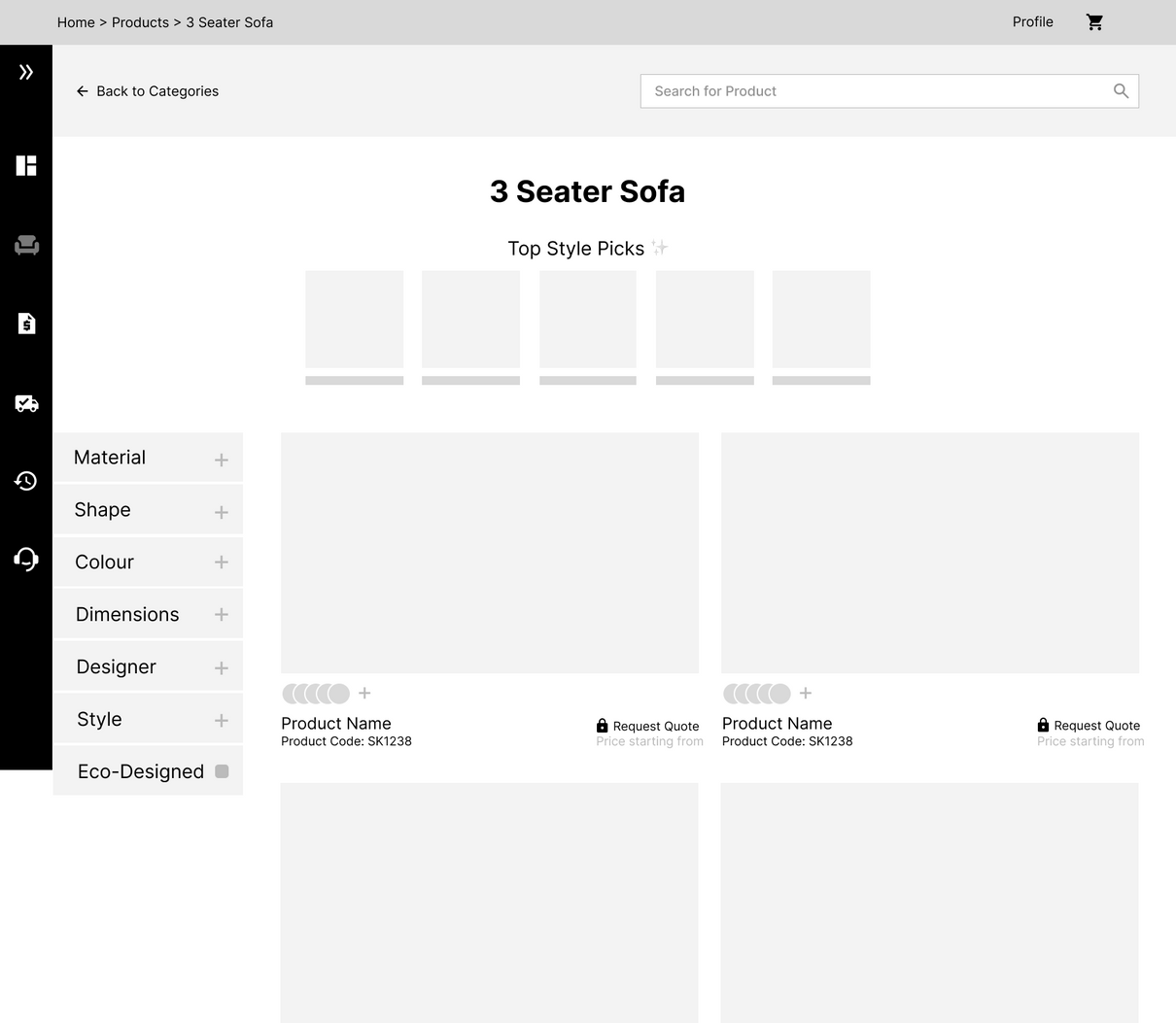Open the sofa products icon in sidebar

pyautogui.click(x=26, y=245)
